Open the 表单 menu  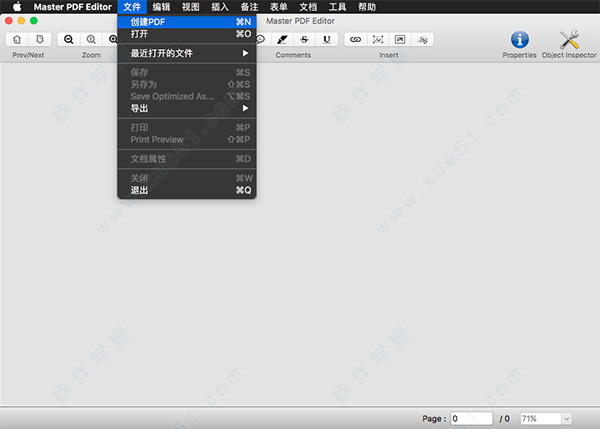[x=279, y=7]
